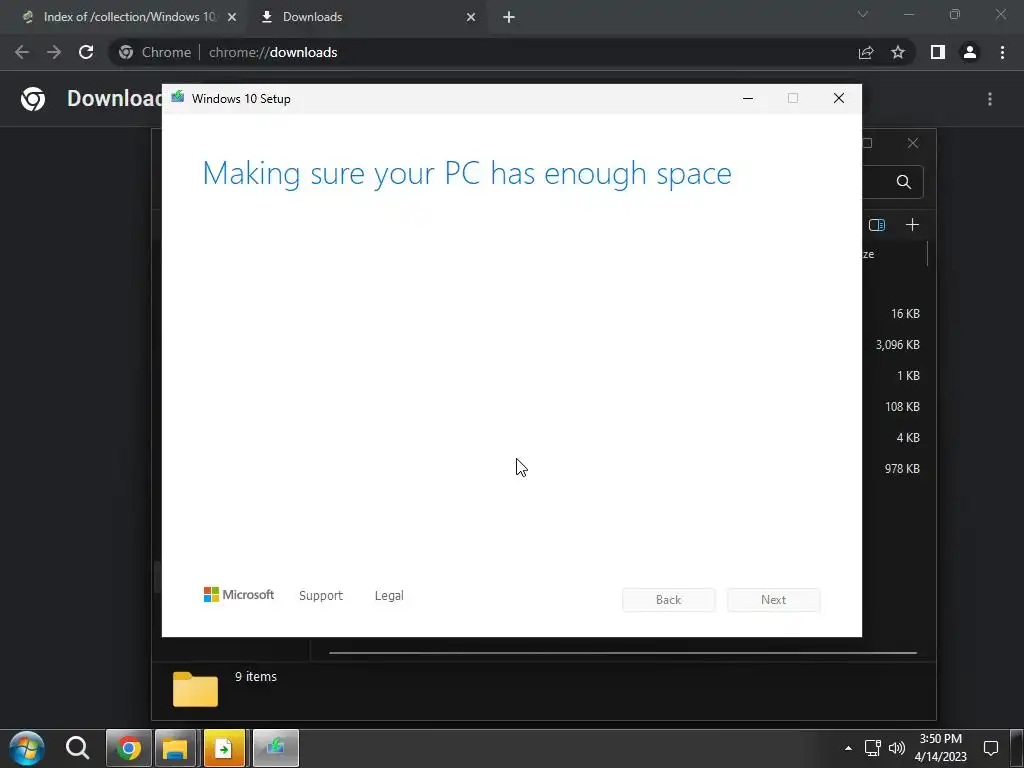
Task: Show hidden system tray icons
Action: tap(848, 748)
